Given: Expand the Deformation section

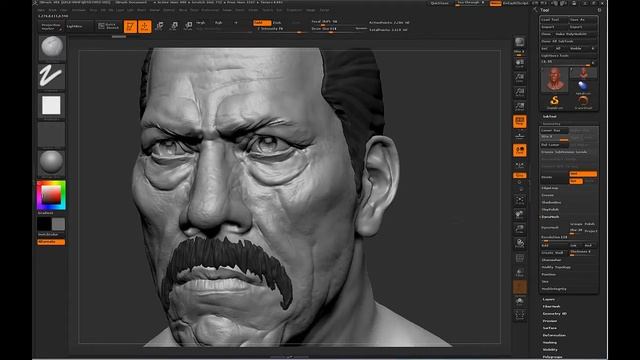Looking at the screenshot, I should click(x=554, y=335).
